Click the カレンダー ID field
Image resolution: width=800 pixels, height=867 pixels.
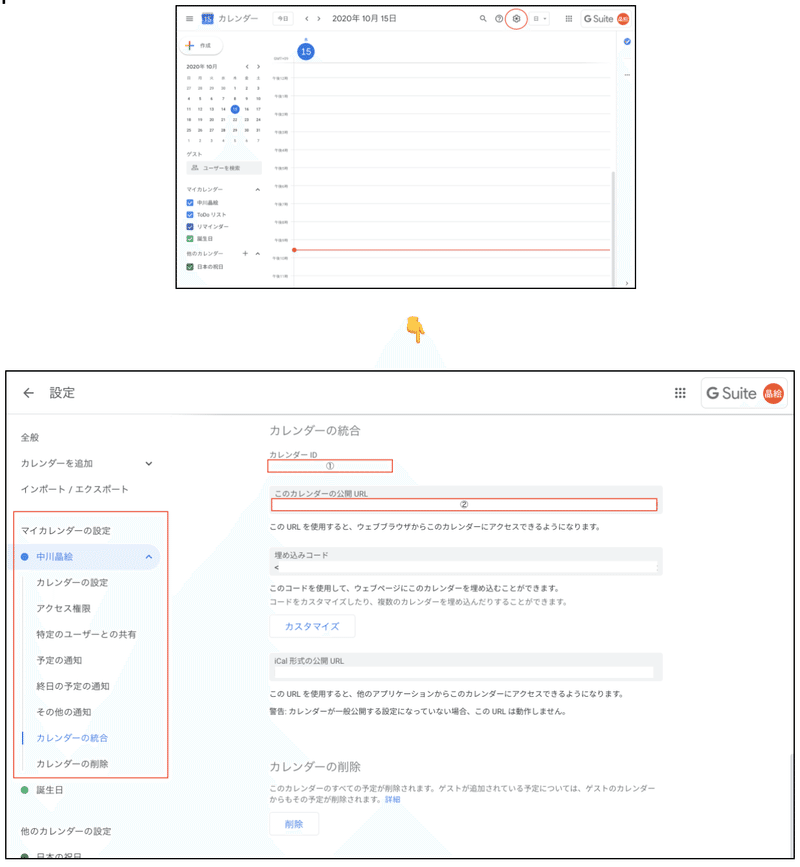pos(330,466)
